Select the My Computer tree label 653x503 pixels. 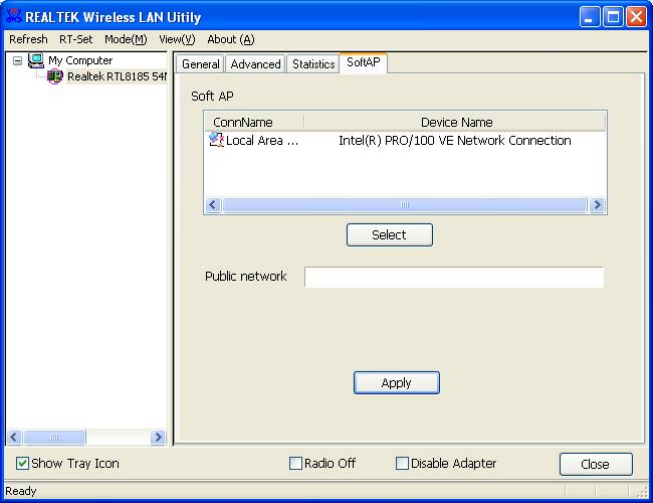(80, 61)
